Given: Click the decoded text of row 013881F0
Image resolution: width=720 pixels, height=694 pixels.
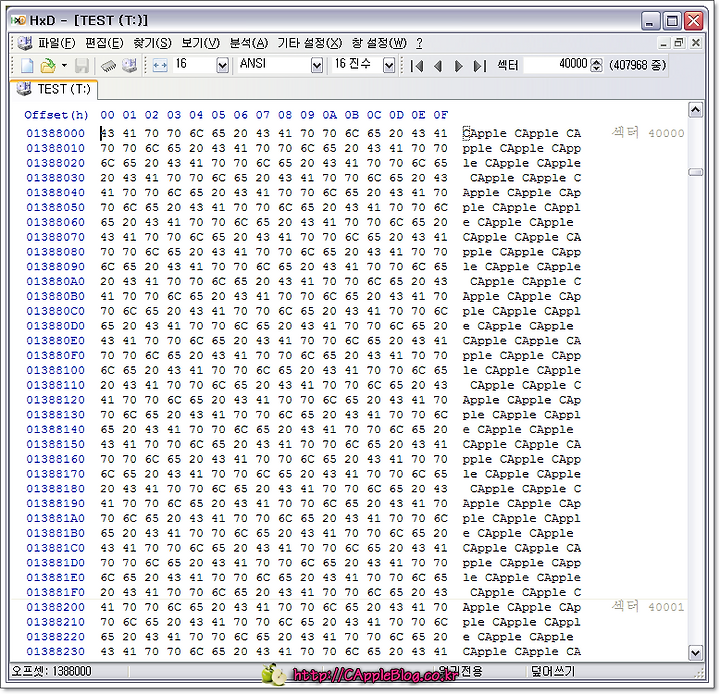Looking at the screenshot, I should pos(525,592).
